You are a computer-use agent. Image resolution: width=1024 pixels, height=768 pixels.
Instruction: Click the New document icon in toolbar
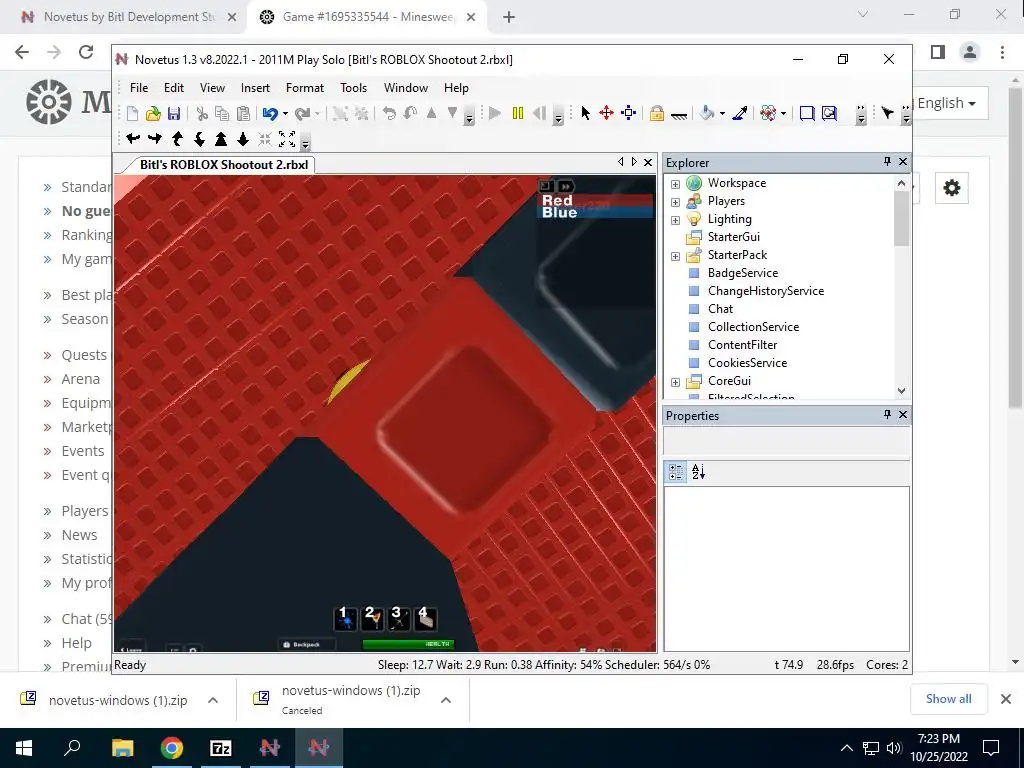tap(133, 114)
